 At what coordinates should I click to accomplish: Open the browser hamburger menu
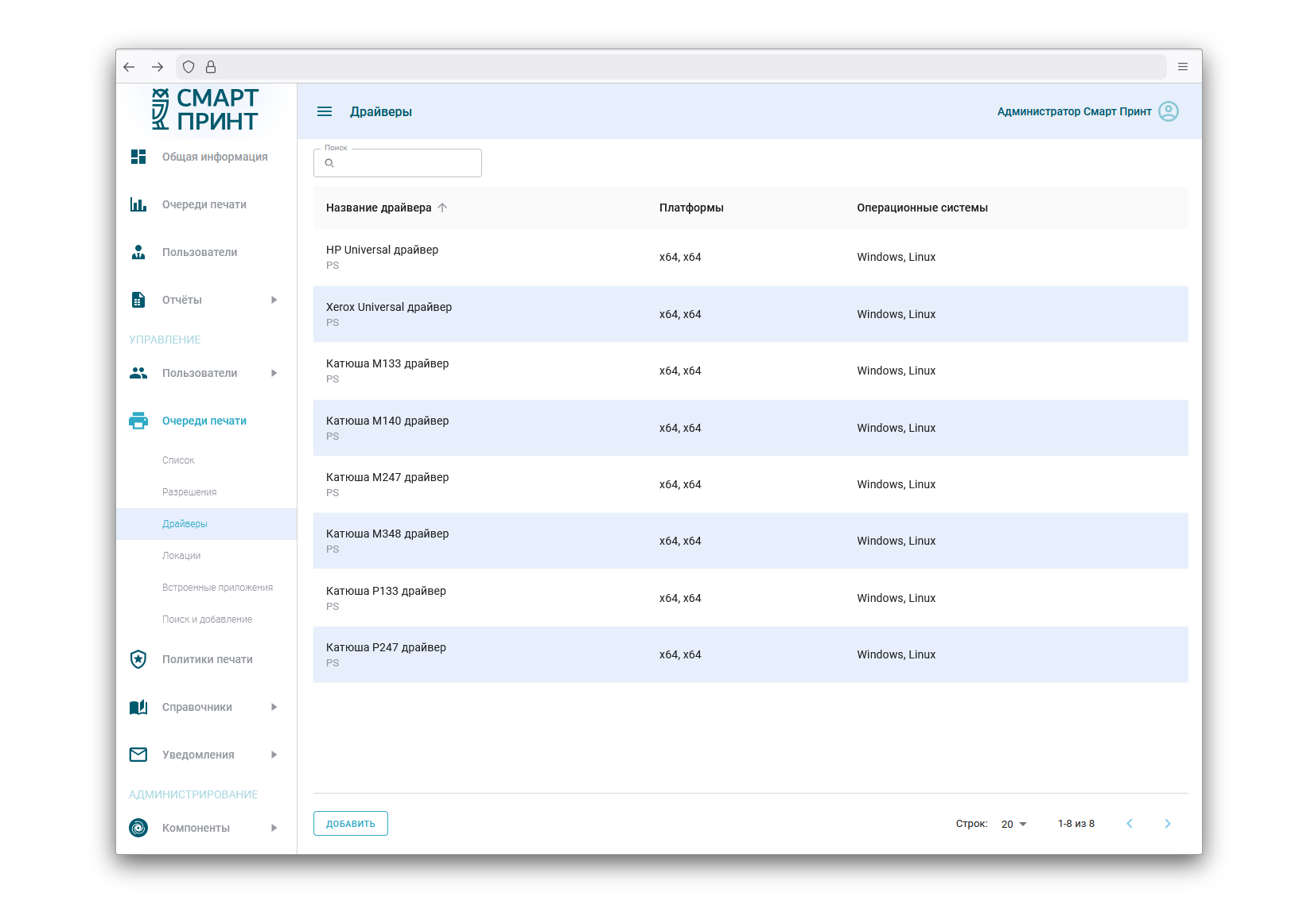[x=1183, y=67]
